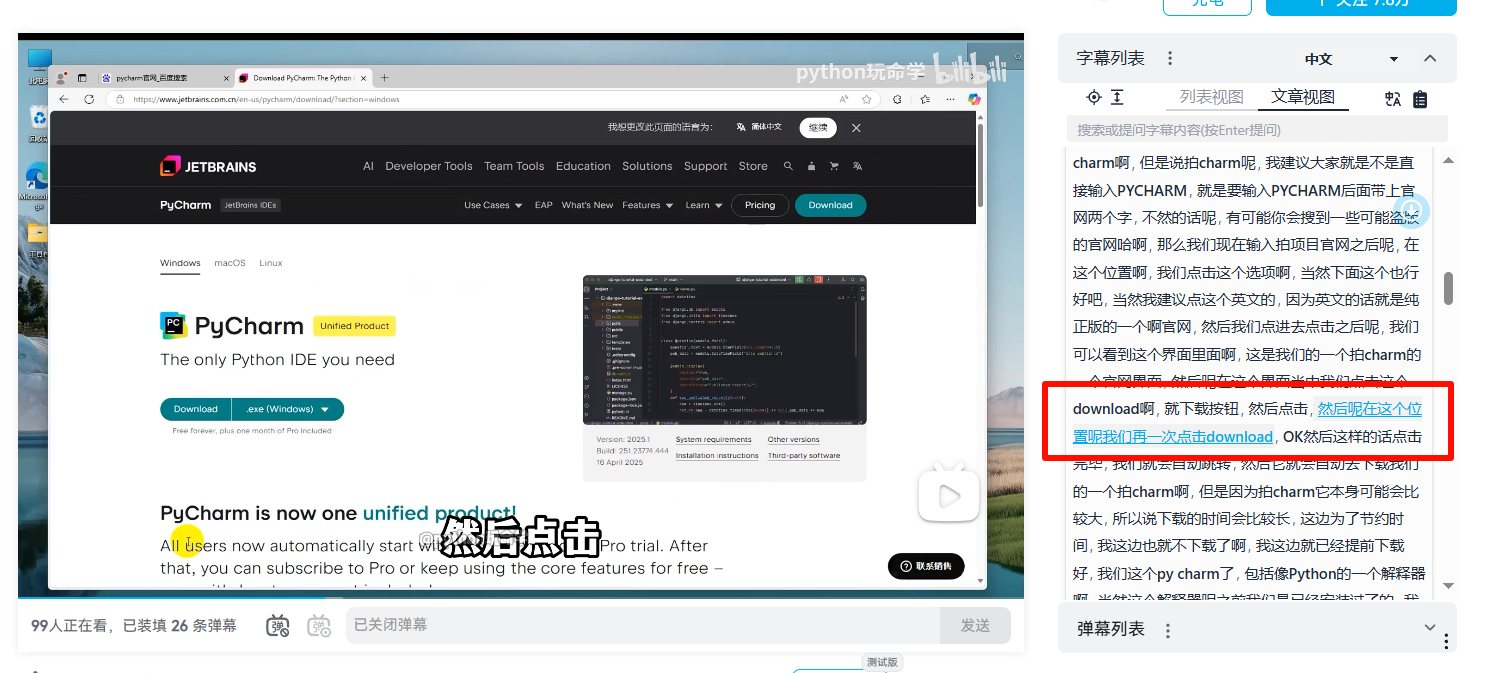Image resolution: width=1503 pixels, height=673 pixels.
Task: Click the Download button beside .exe (Windows)
Action: point(196,409)
